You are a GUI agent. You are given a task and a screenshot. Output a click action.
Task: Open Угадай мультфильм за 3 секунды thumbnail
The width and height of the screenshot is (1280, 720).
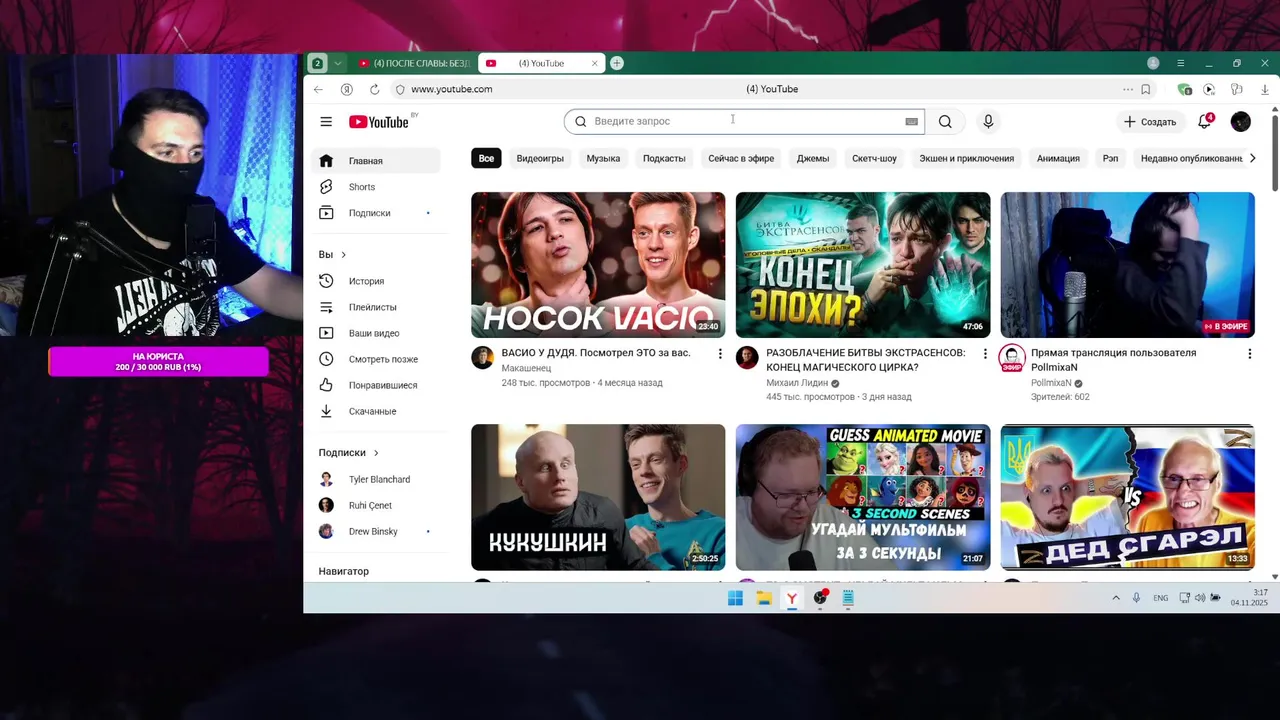tap(863, 497)
